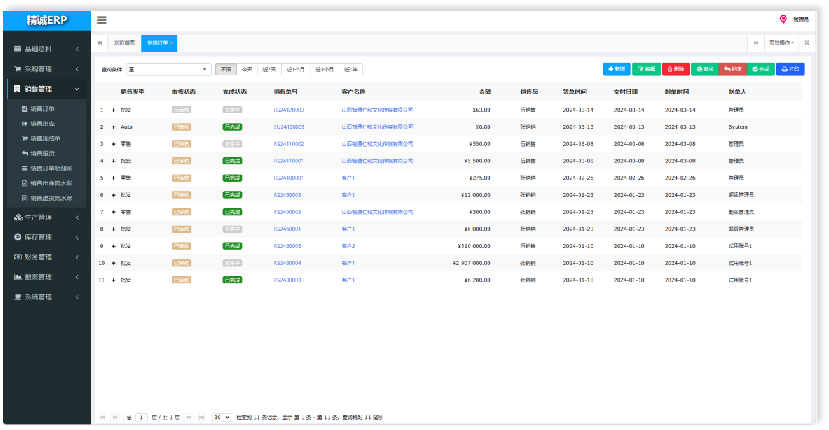Expand the System Management sidebar menu

pyautogui.click(x=47, y=297)
